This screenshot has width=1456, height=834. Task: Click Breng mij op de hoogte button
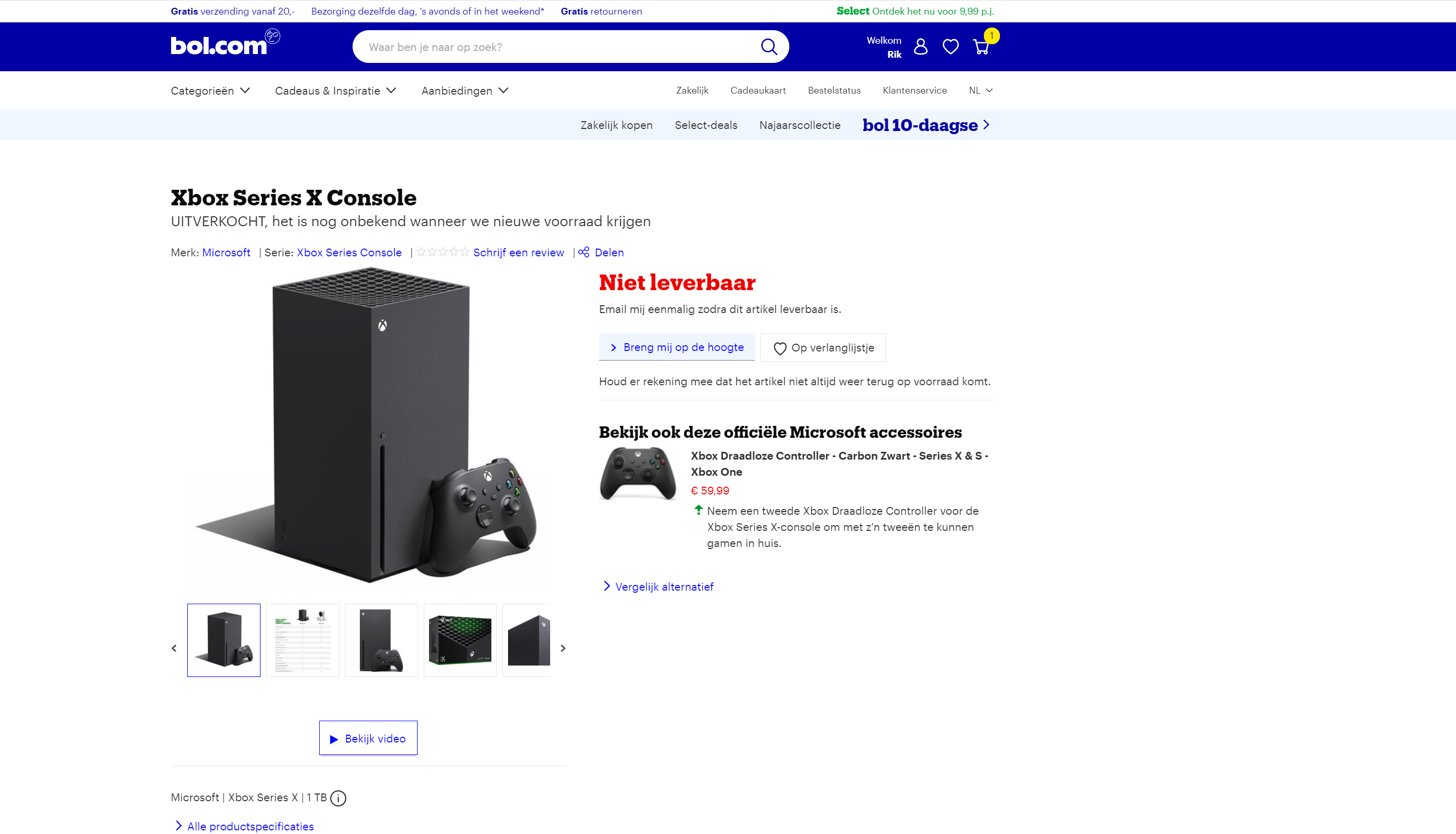pos(677,347)
